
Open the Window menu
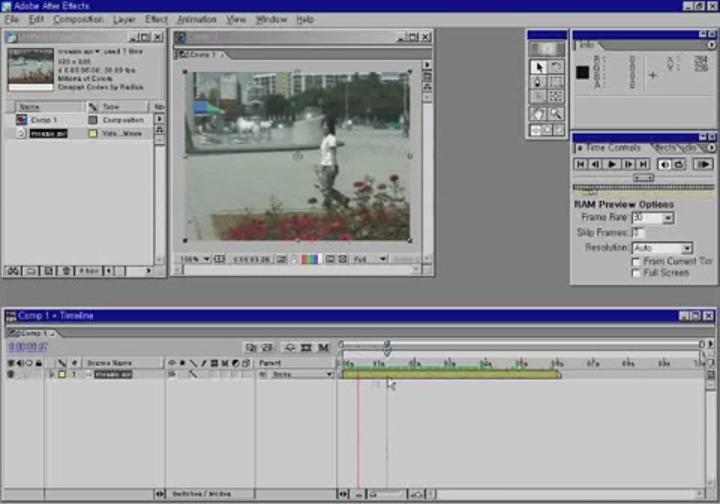tap(271, 20)
